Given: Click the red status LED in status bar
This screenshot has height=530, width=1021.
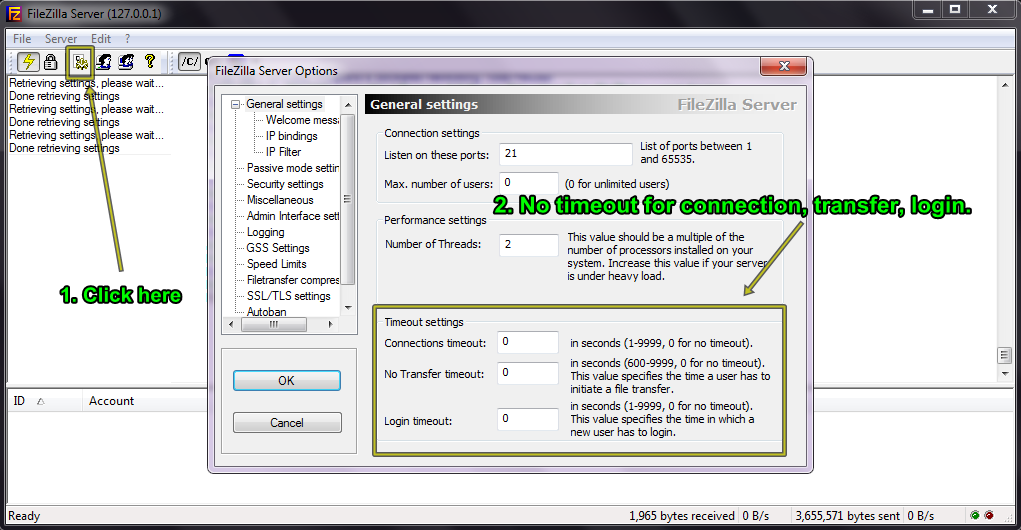Looking at the screenshot, I should click(989, 515).
